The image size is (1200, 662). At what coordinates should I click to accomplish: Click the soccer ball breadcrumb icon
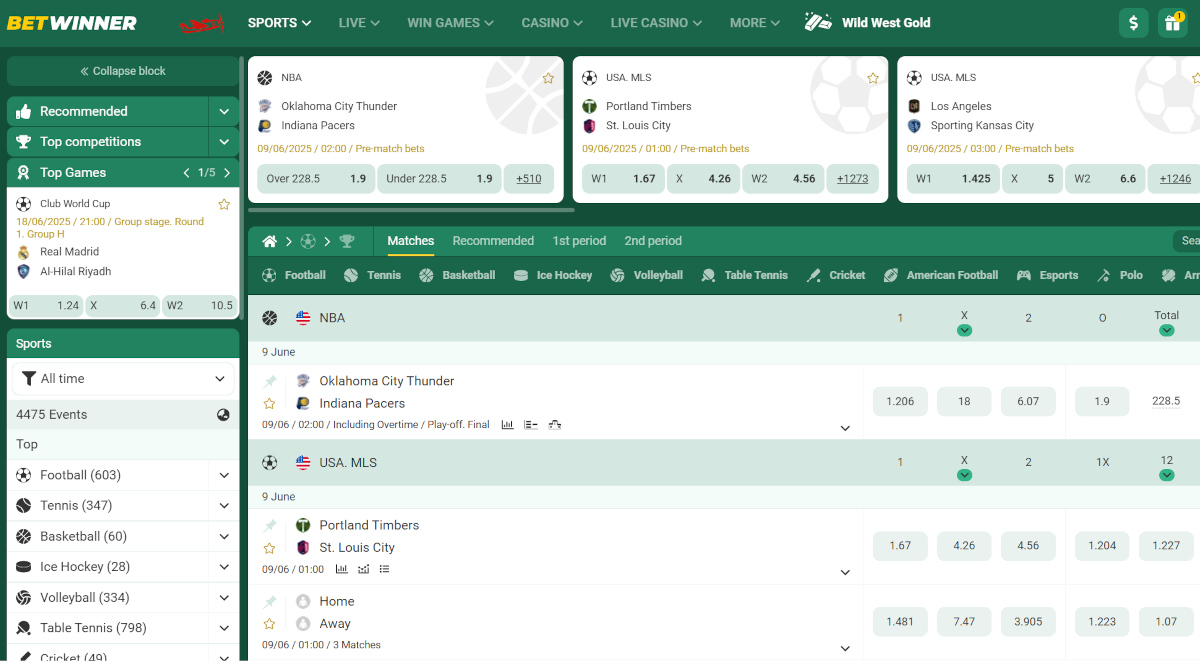tap(308, 241)
